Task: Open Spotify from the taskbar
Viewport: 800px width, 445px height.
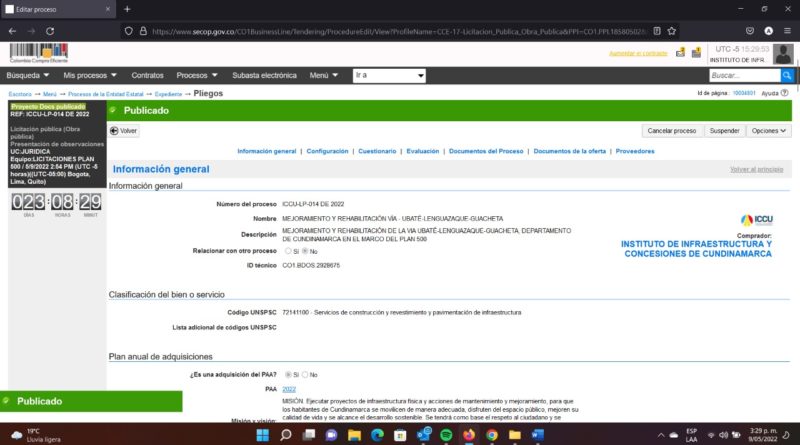Action: pyautogui.click(x=446, y=436)
